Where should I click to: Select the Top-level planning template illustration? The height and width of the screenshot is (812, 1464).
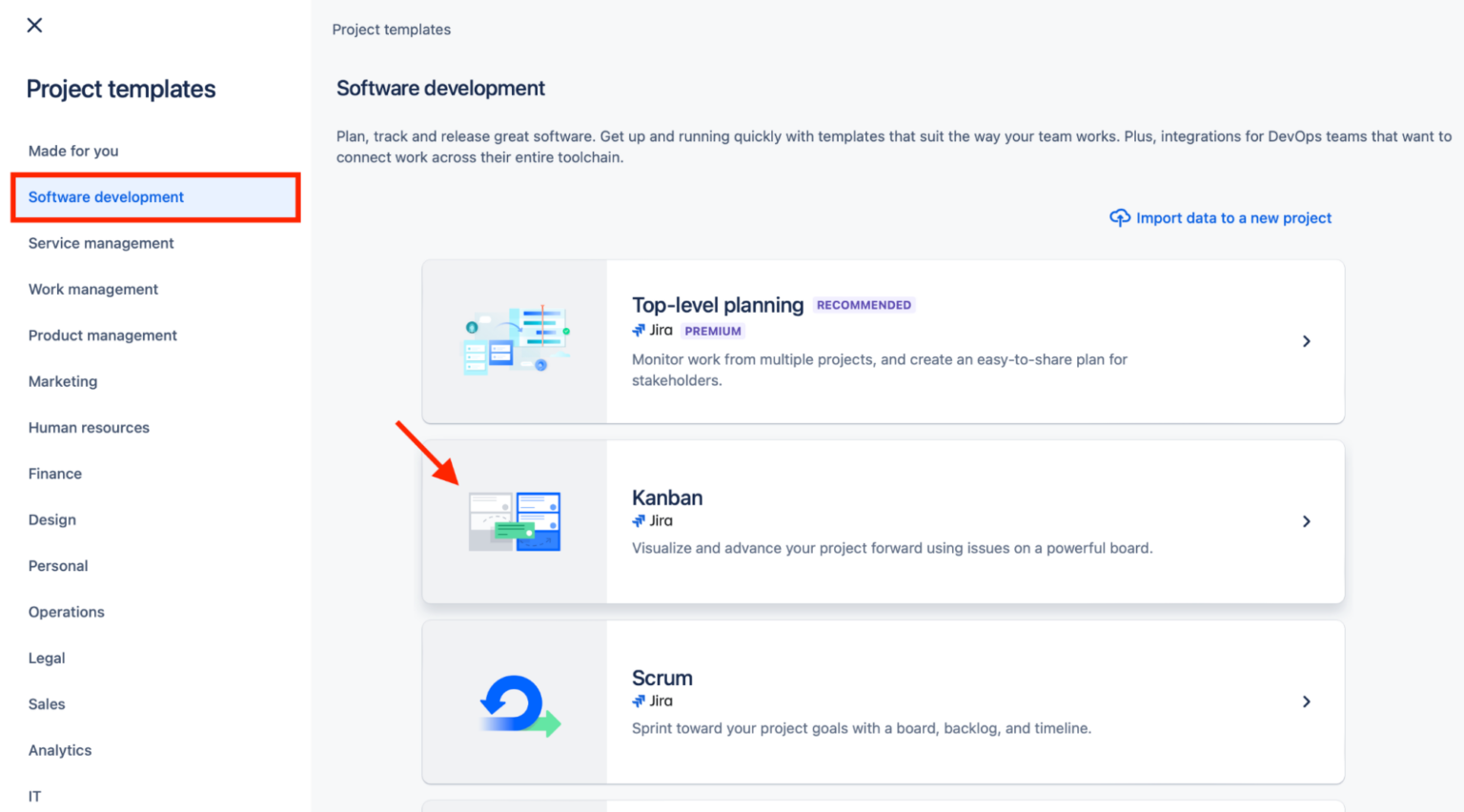tap(515, 340)
